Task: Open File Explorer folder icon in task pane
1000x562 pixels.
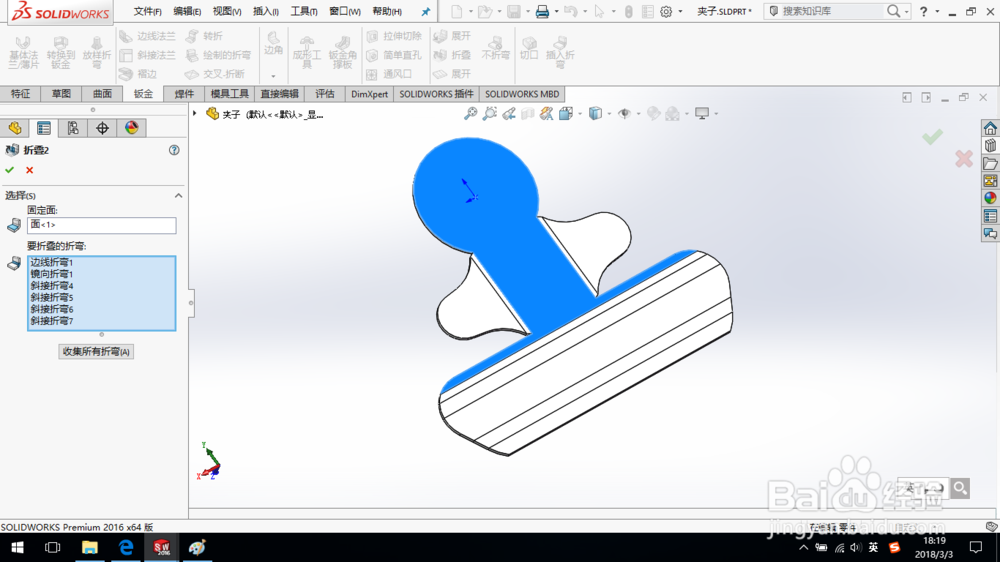Action: (x=990, y=164)
